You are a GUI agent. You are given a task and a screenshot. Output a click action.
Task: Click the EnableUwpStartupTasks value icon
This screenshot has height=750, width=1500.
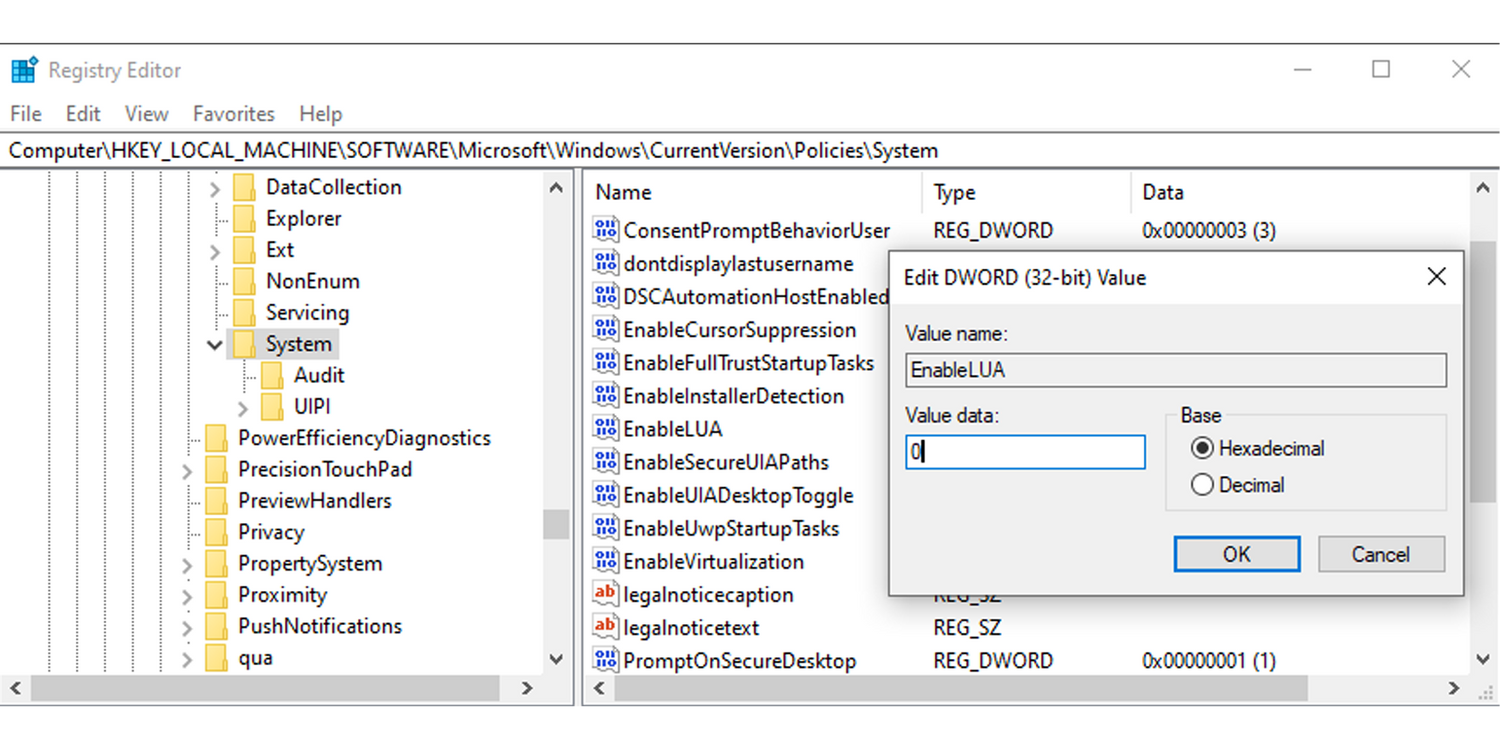(x=606, y=527)
